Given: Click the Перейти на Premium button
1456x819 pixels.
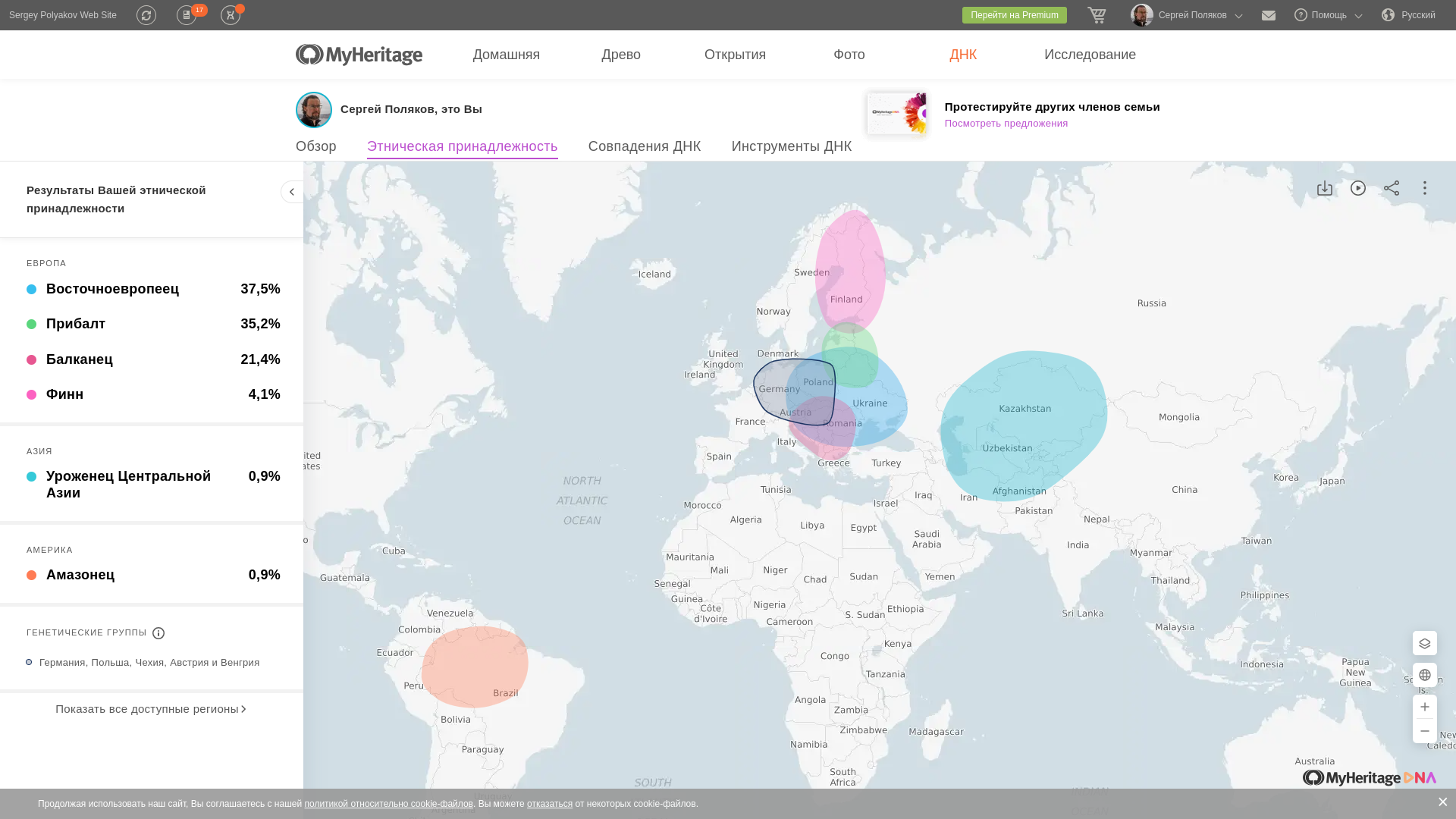Looking at the screenshot, I should 1014,15.
